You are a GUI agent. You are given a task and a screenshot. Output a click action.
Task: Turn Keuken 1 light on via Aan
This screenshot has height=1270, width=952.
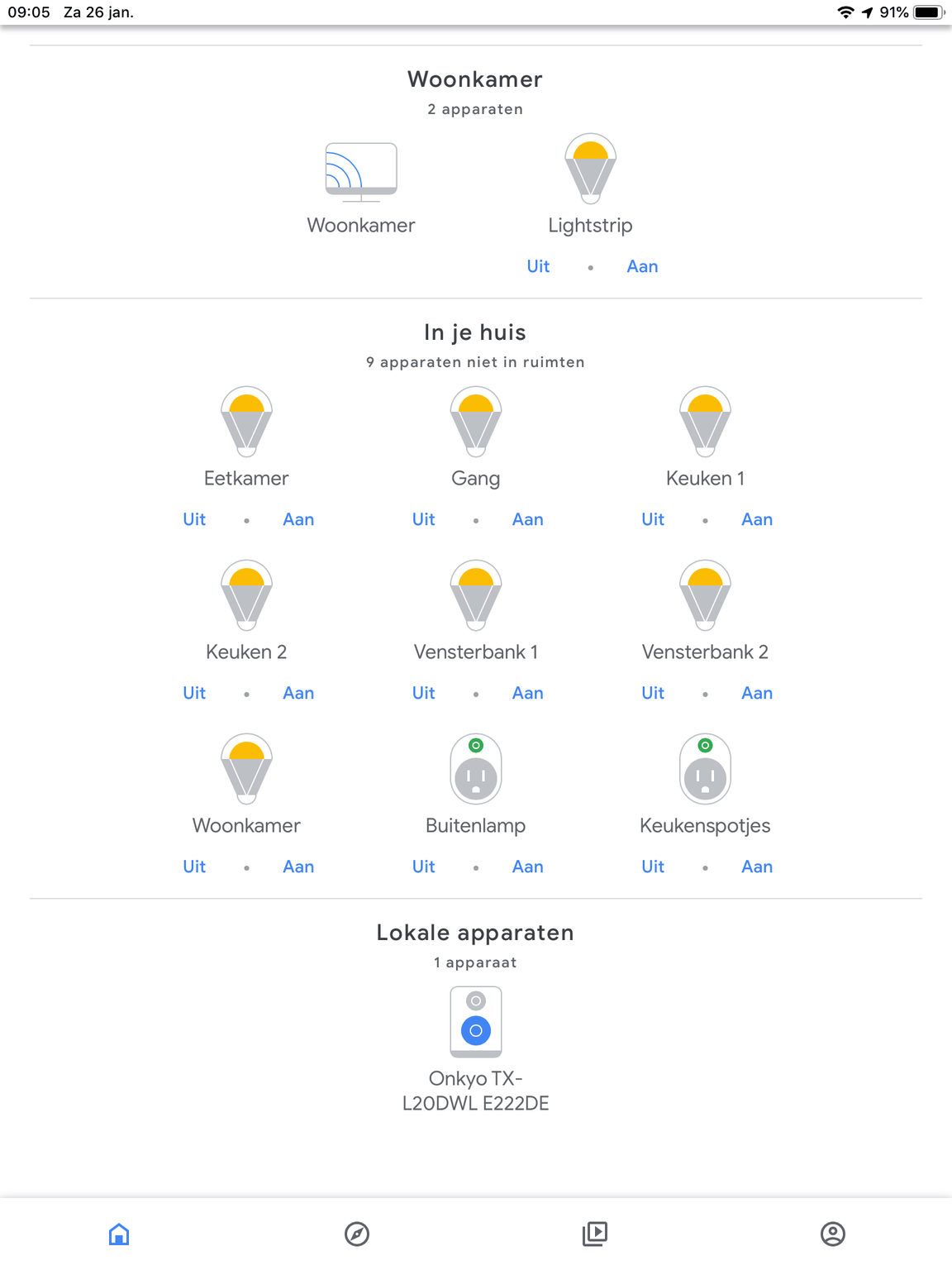click(x=757, y=519)
